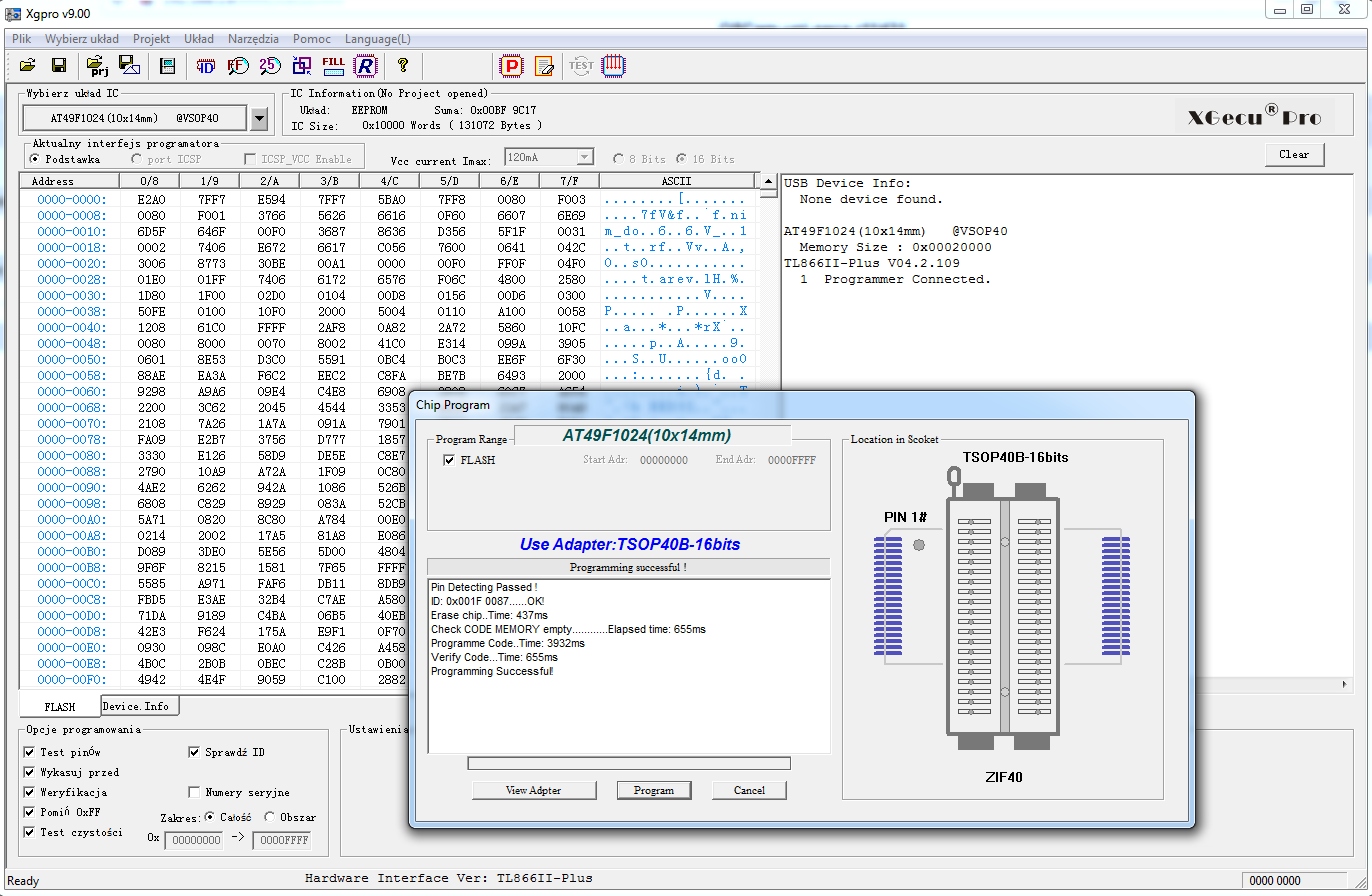Click the open file folder icon
This screenshot has height=896, width=1372.
pyautogui.click(x=27, y=66)
